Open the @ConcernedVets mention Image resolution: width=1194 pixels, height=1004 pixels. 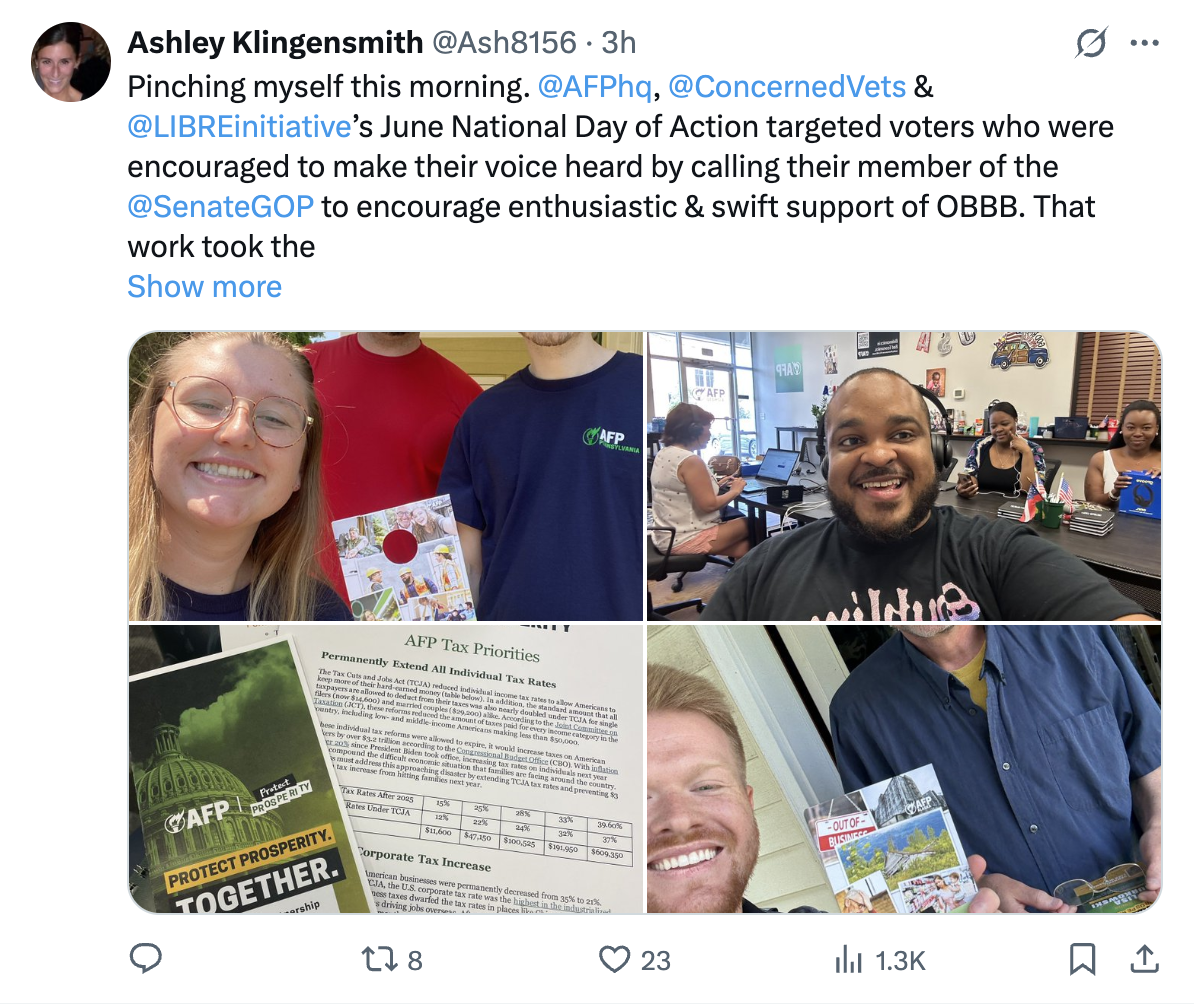tap(787, 87)
